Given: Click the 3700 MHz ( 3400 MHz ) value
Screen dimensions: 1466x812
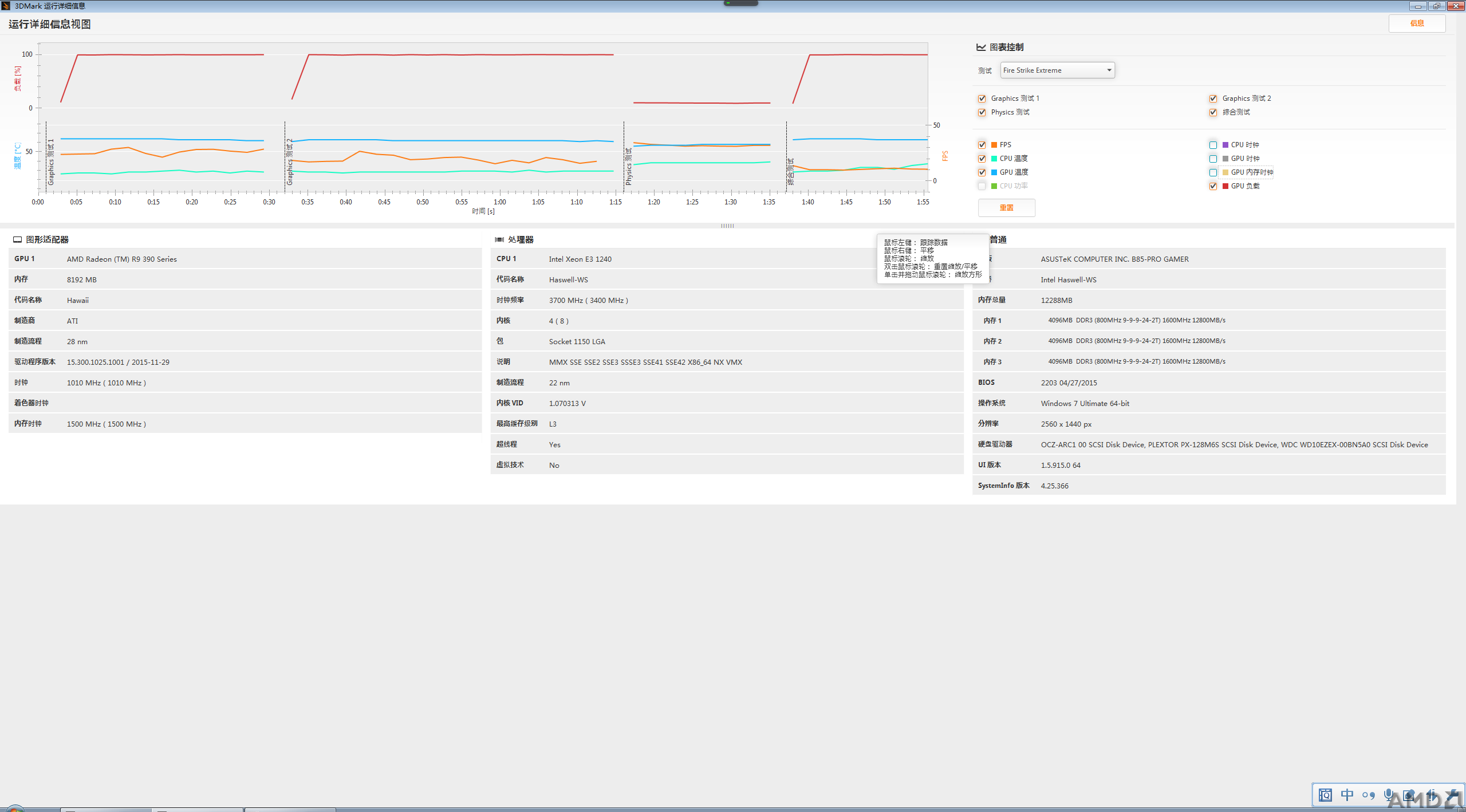Looking at the screenshot, I should click(589, 301).
